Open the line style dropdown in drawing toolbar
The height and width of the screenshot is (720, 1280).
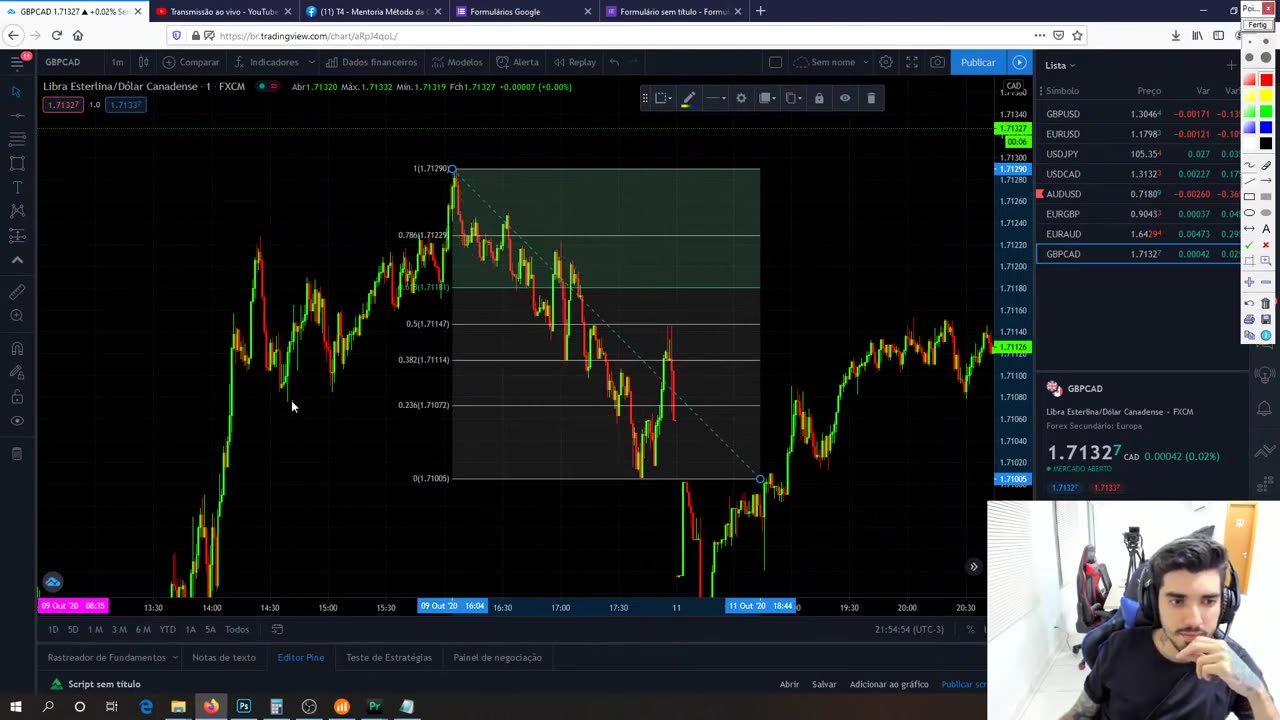(715, 98)
